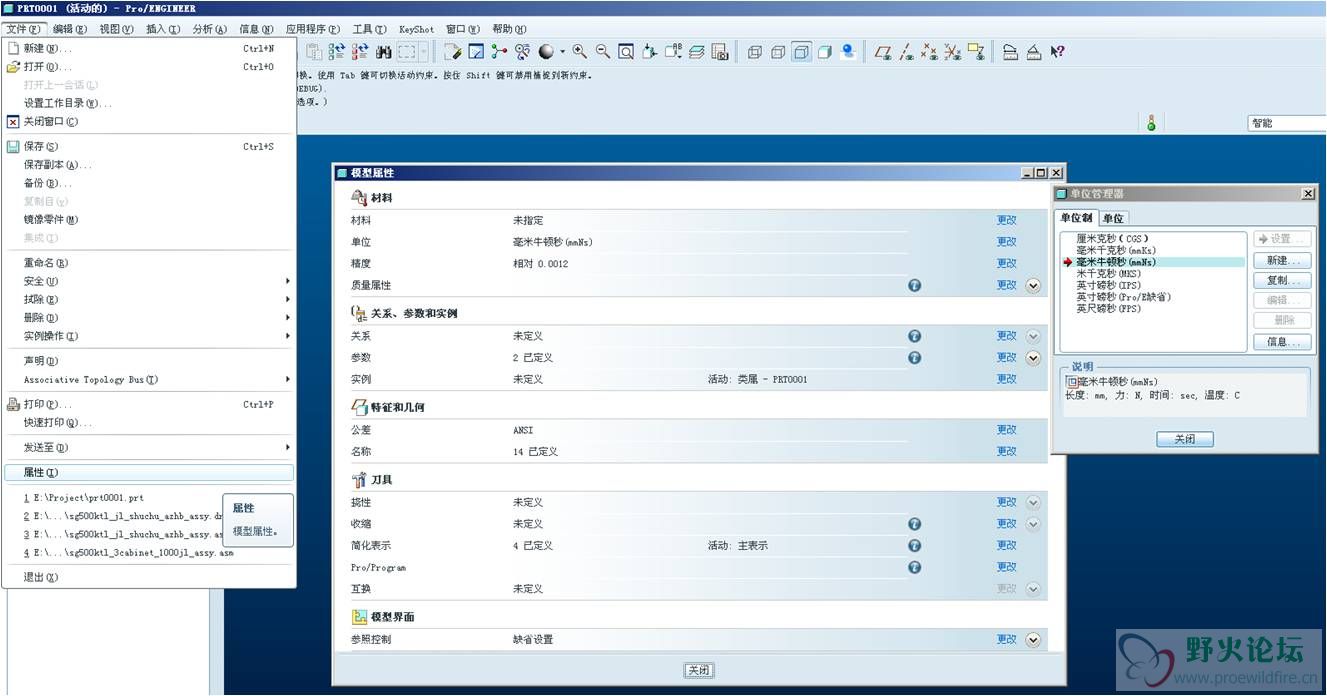Open appearance gallery dropdown arrow
This screenshot has height=696, width=1327.
pyautogui.click(x=563, y=51)
